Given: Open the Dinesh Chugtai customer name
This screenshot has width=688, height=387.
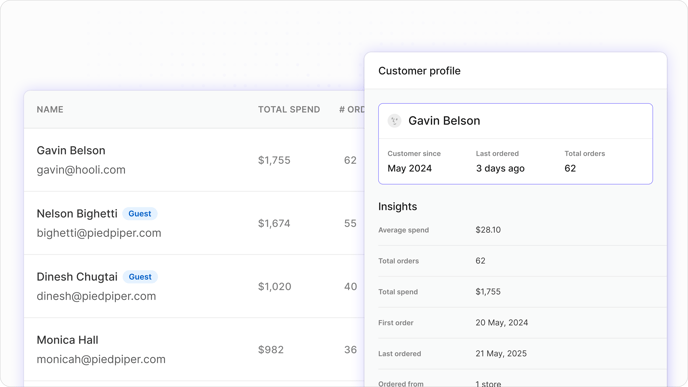Looking at the screenshot, I should click(x=77, y=277).
